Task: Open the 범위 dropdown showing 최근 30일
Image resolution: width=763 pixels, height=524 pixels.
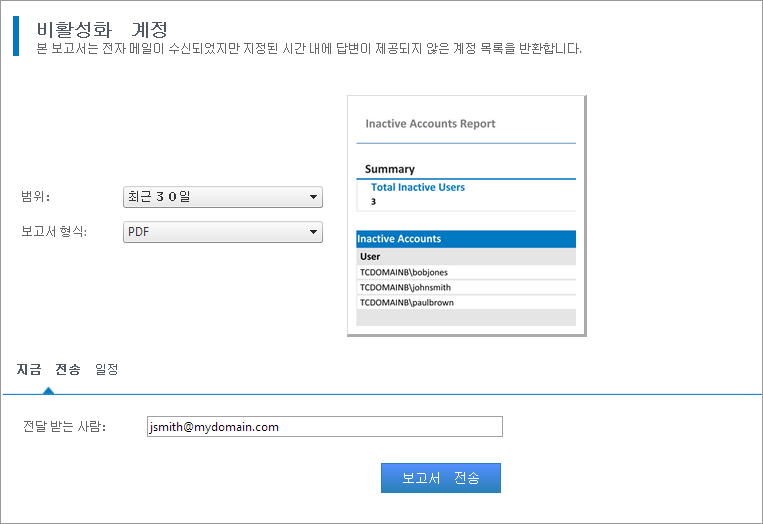Action: tap(221, 197)
